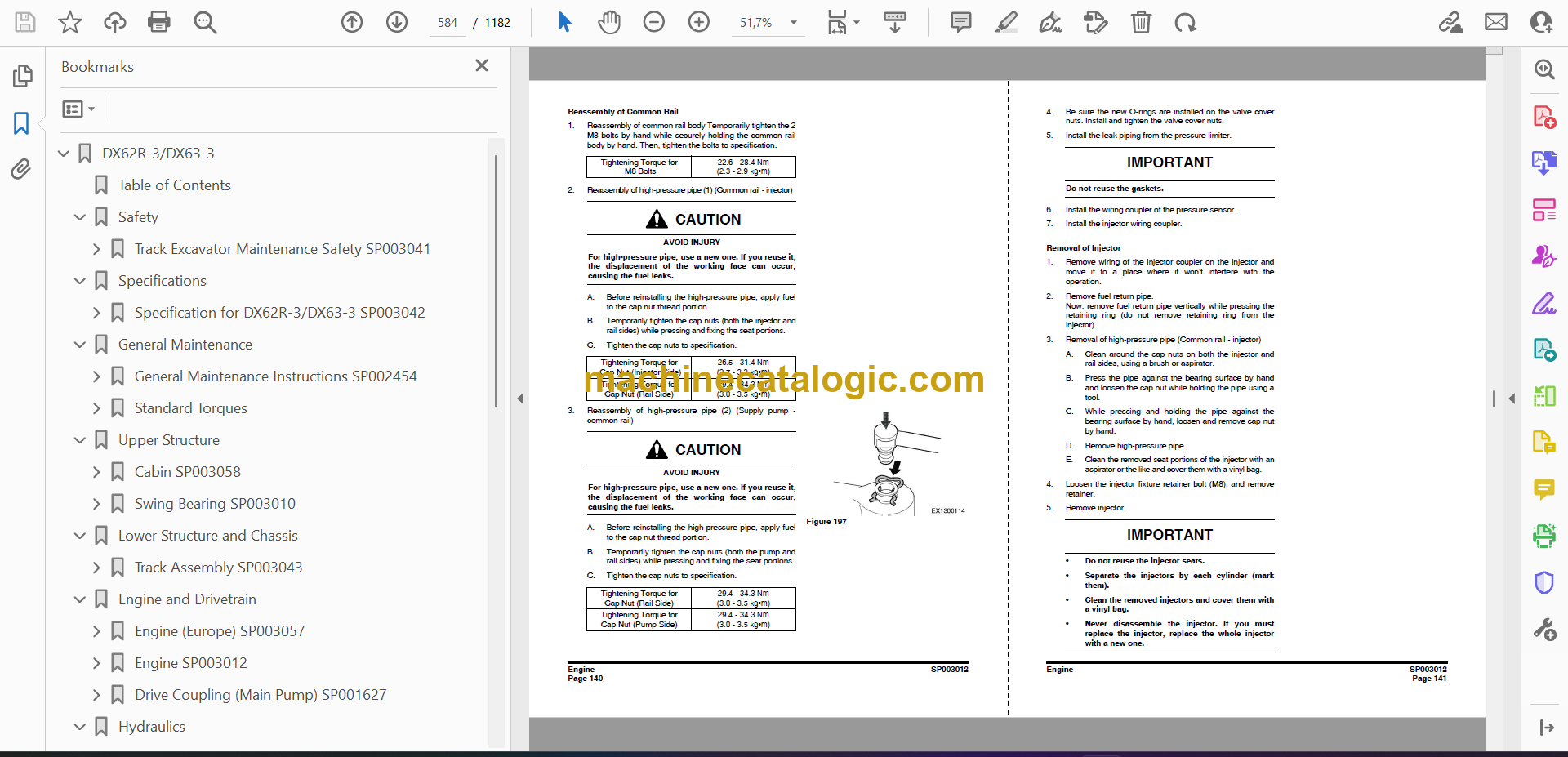The height and width of the screenshot is (757, 1568).
Task: Add a sticky note comment
Action: click(961, 22)
